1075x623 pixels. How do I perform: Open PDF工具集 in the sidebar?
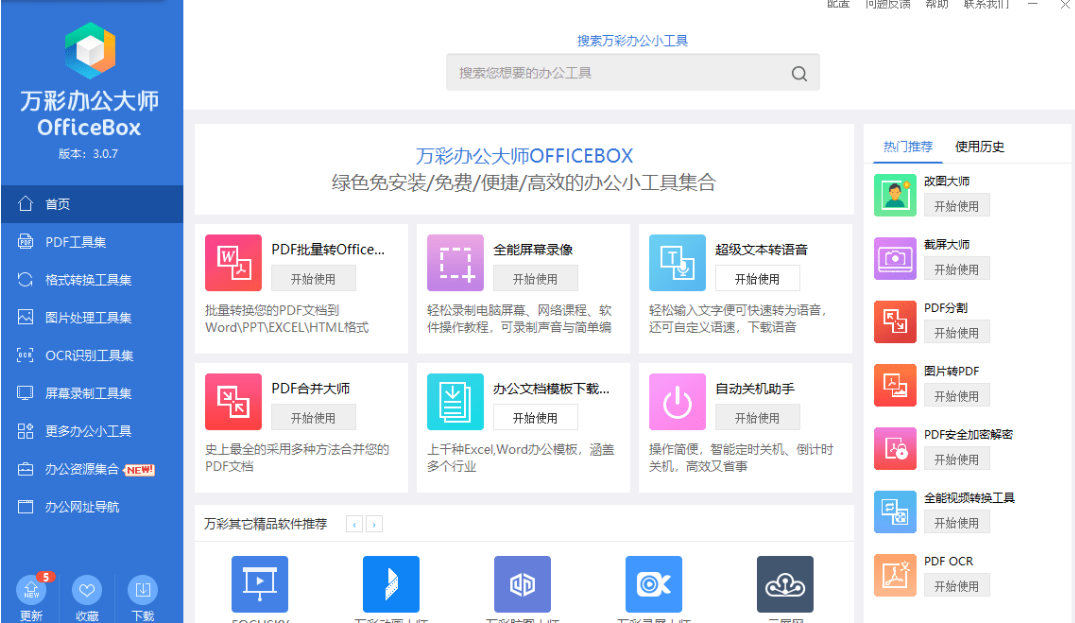tap(76, 242)
